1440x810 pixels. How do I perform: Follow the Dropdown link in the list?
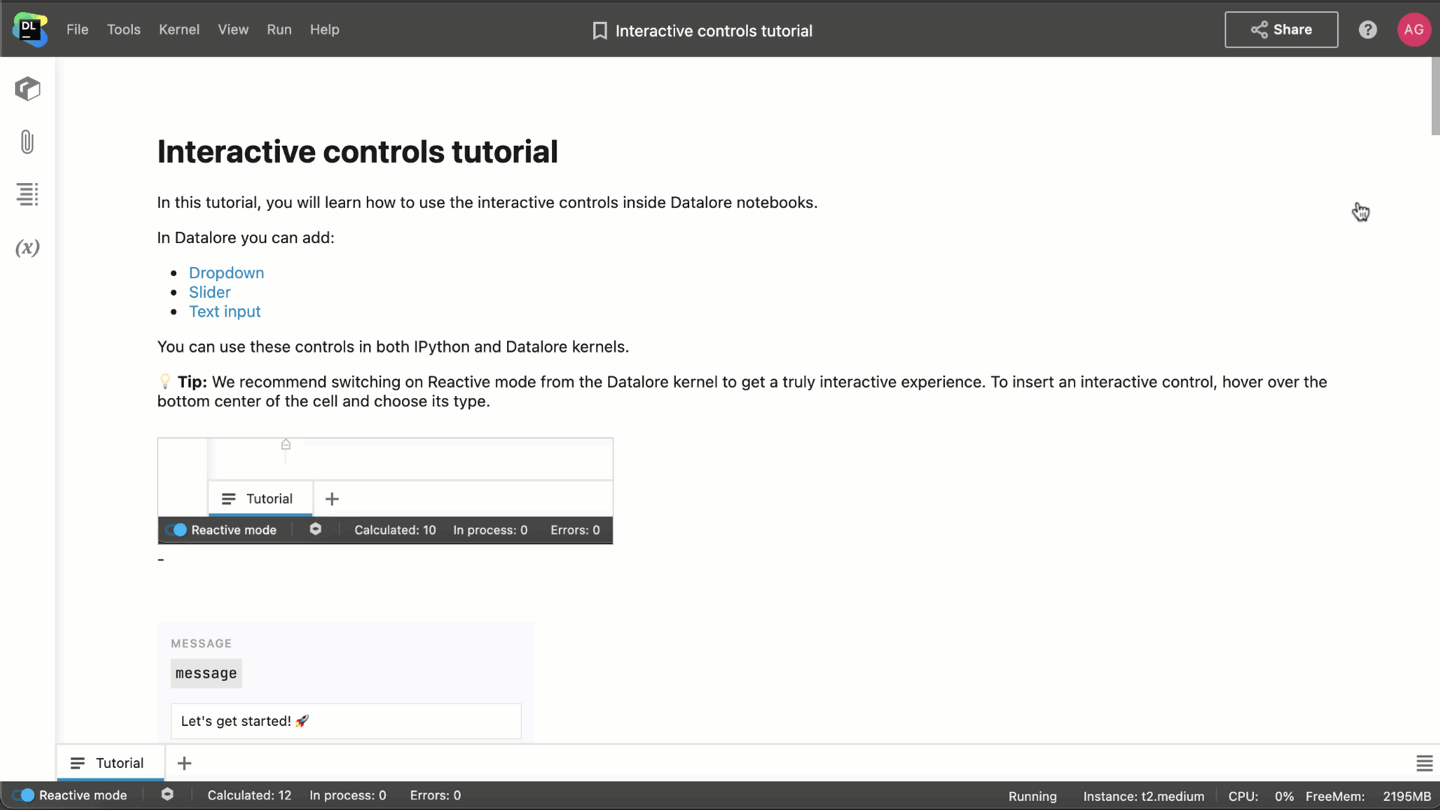[226, 273]
